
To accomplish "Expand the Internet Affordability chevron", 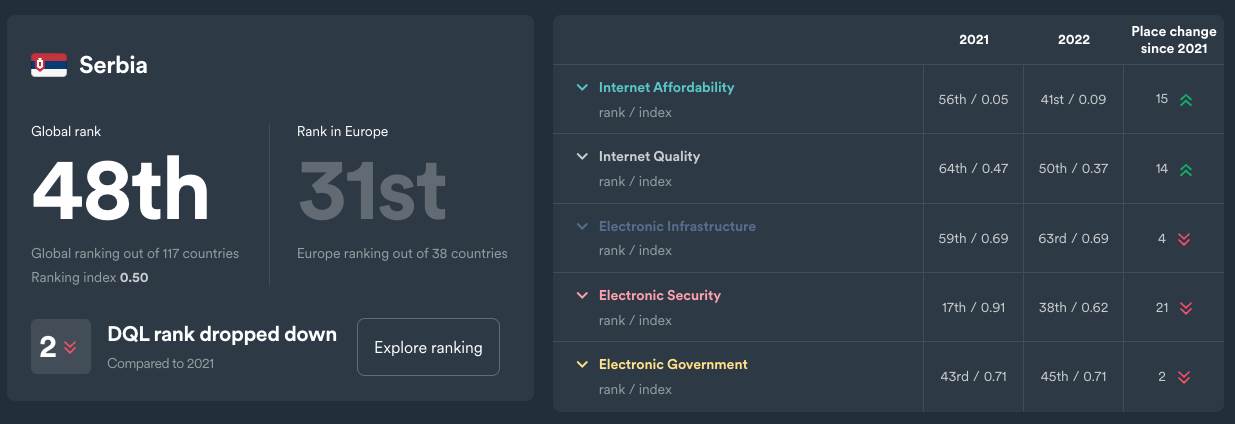I will [x=582, y=87].
